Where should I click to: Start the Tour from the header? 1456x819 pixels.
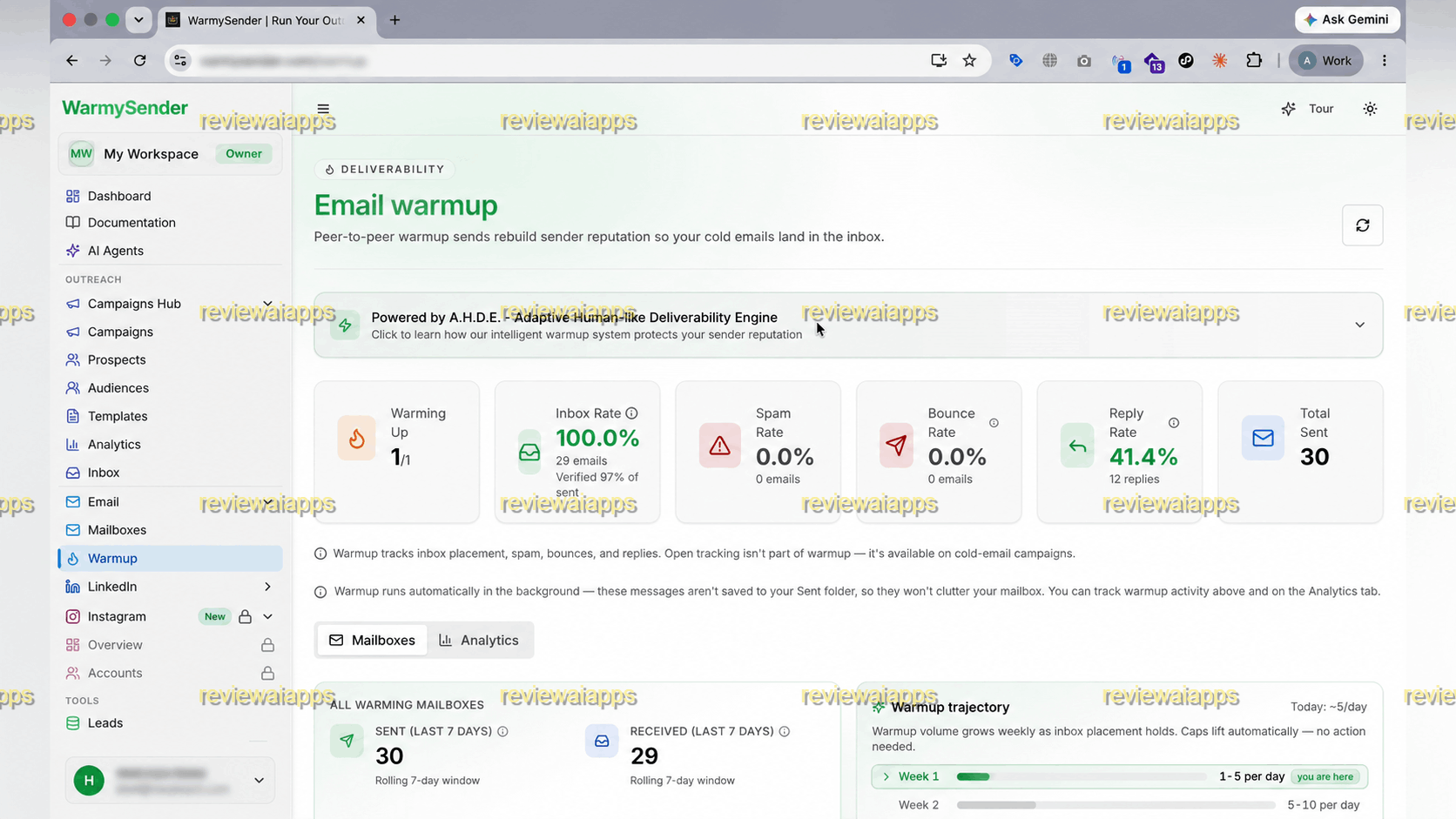pyautogui.click(x=1308, y=109)
